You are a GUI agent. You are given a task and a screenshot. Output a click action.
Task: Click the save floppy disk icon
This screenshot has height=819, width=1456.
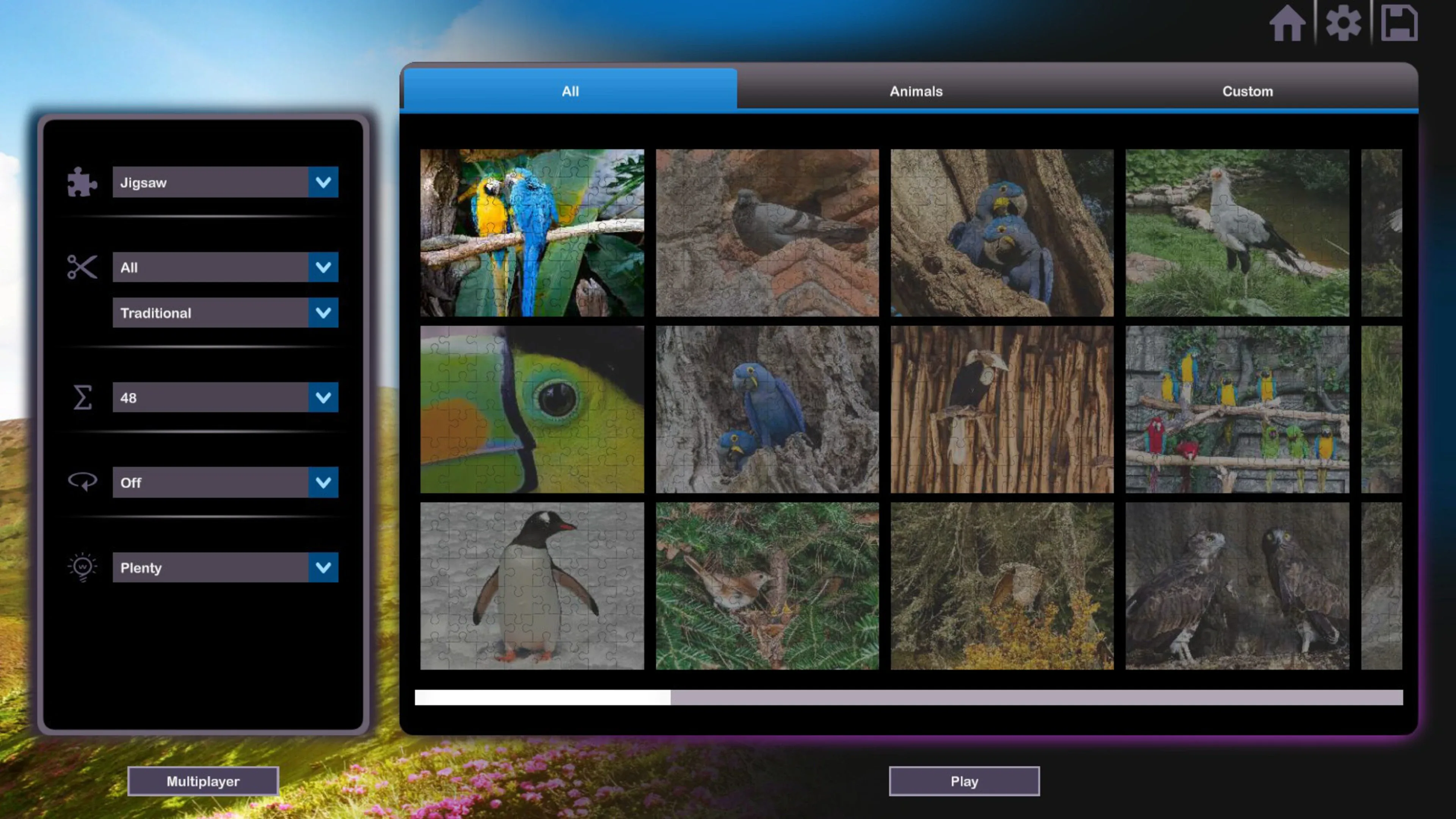coord(1399,24)
